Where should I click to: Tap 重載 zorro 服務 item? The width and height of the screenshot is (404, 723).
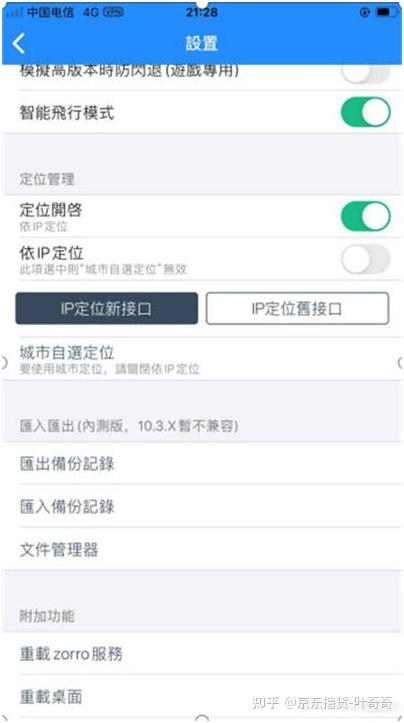pos(202,654)
